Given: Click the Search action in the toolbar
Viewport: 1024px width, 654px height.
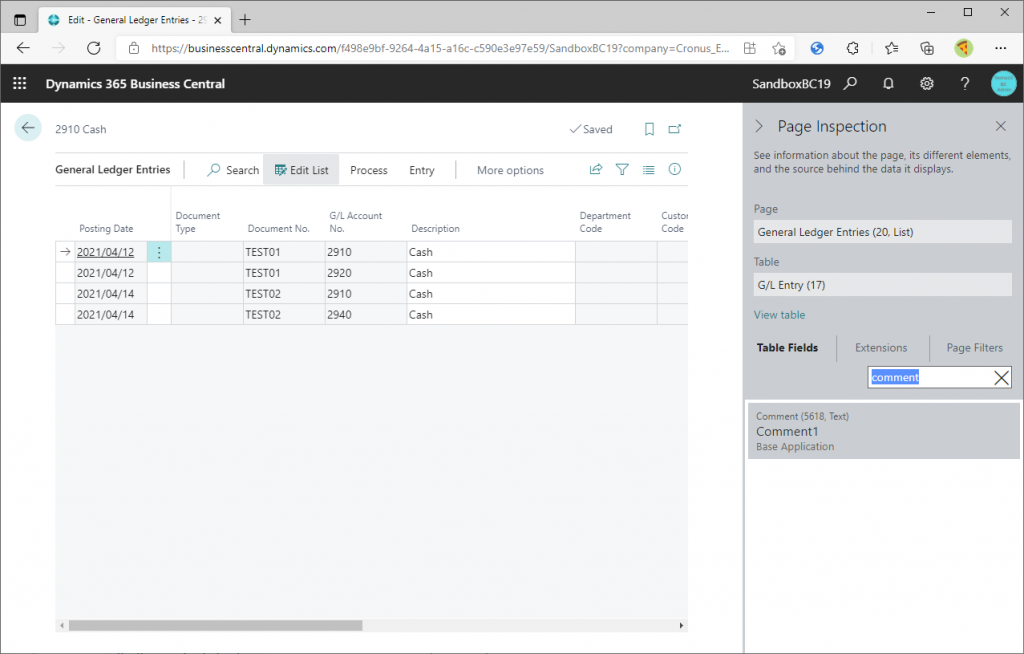Looking at the screenshot, I should (233, 170).
